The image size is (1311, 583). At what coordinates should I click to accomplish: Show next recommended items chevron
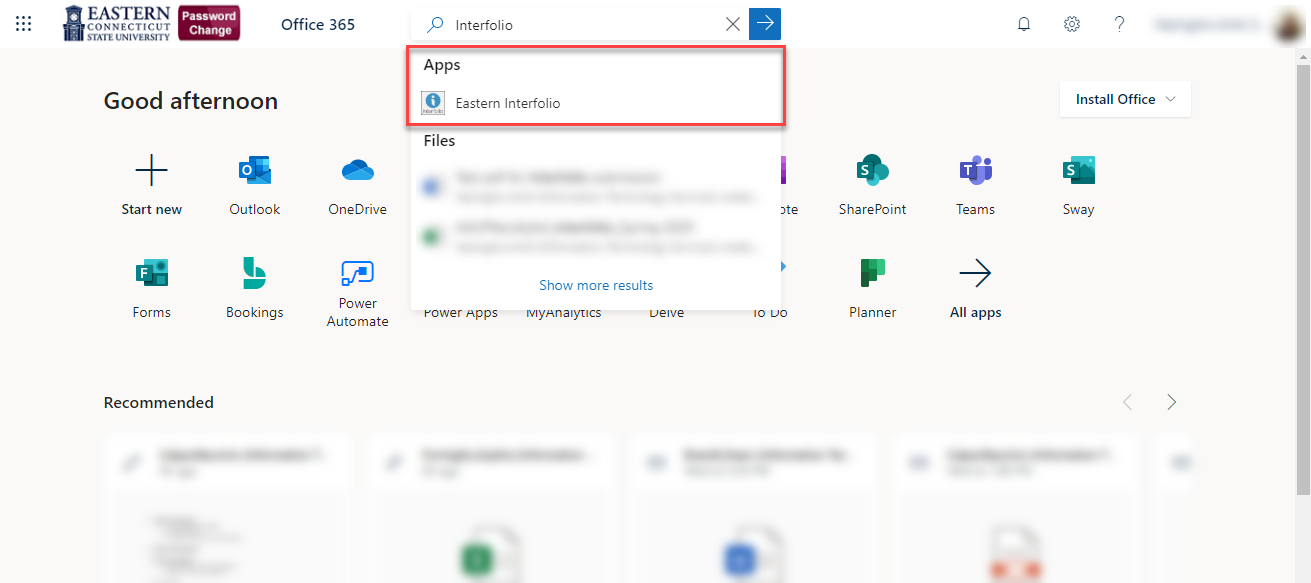coord(1171,402)
